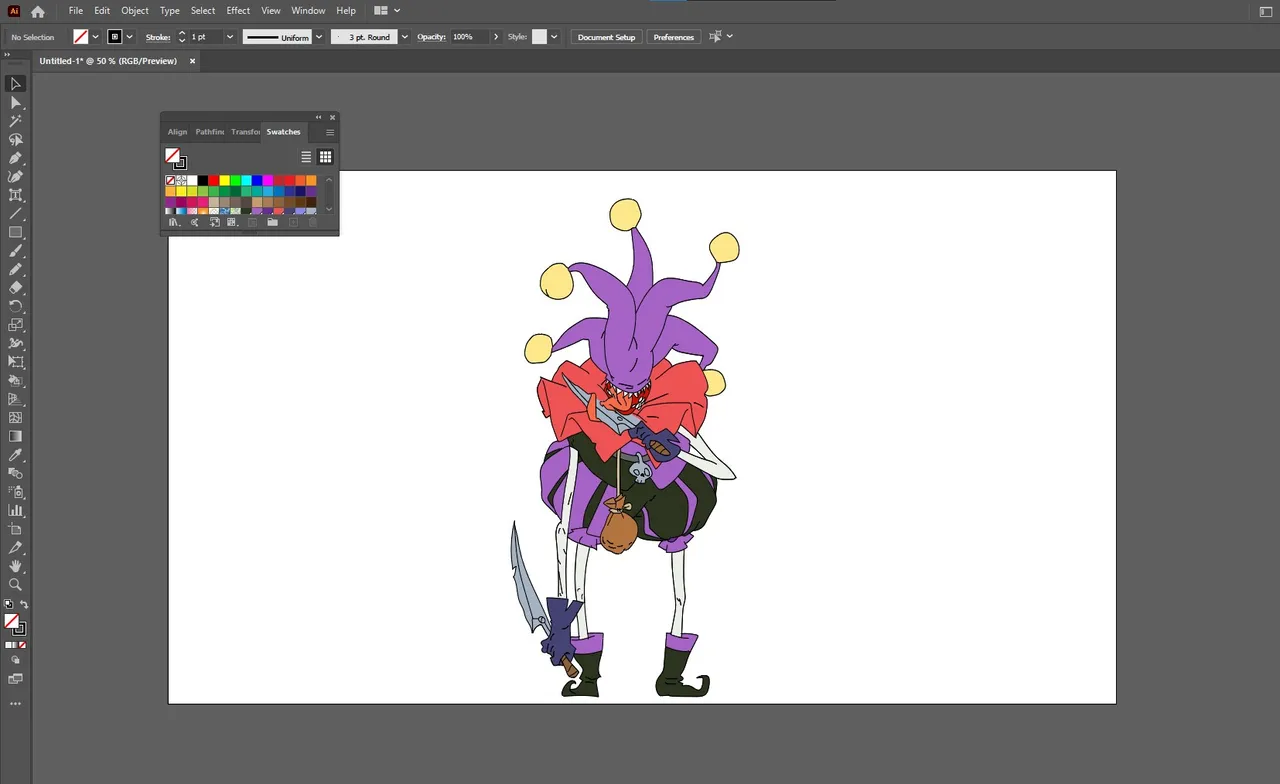Pick the Lasso tool
1280x784 pixels.
tap(15, 140)
